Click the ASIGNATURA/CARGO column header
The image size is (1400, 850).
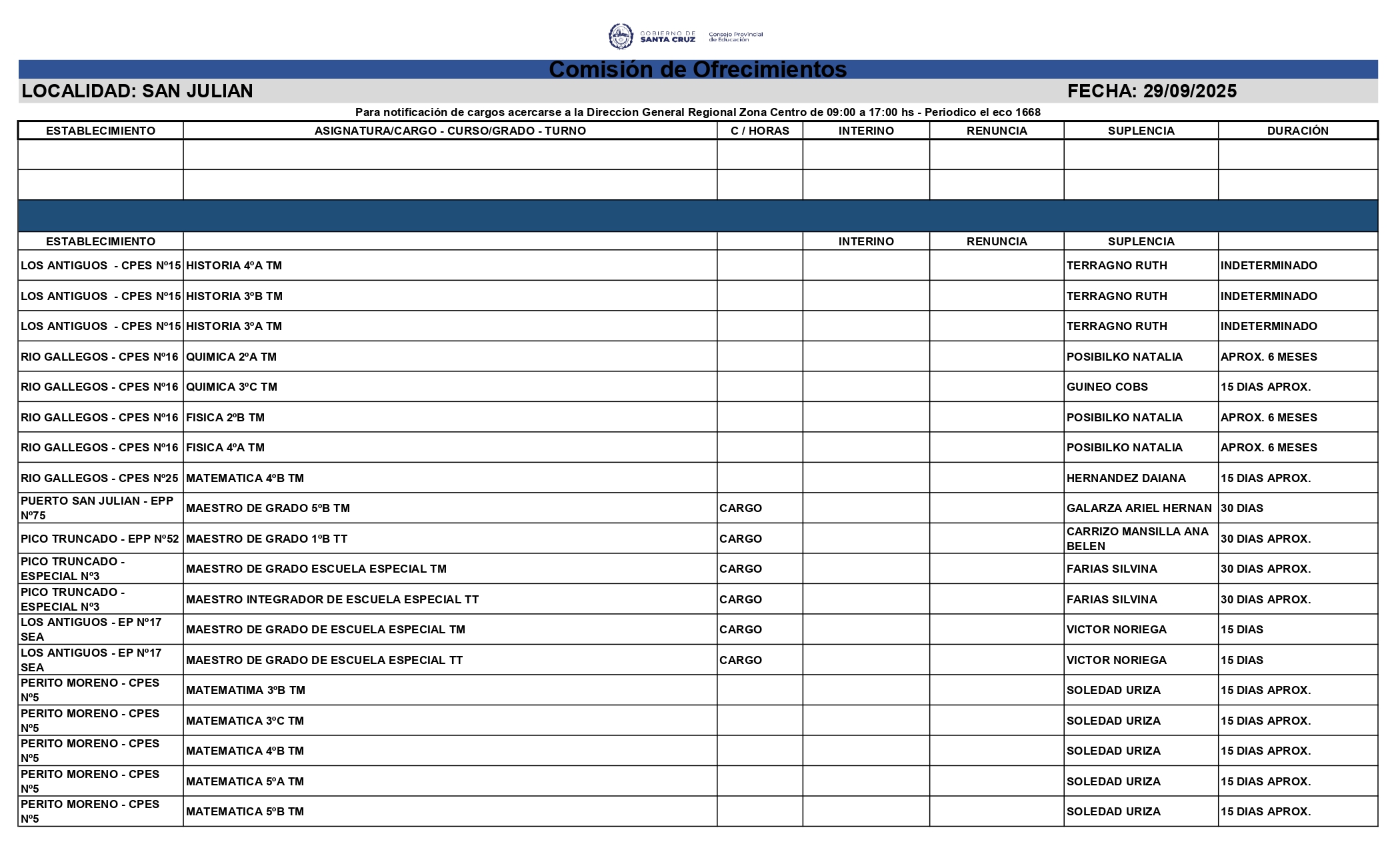(x=450, y=131)
